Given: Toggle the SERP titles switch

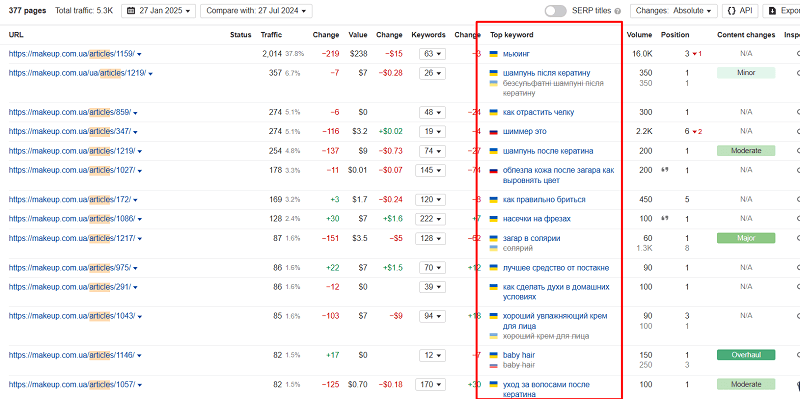Looking at the screenshot, I should click(555, 11).
